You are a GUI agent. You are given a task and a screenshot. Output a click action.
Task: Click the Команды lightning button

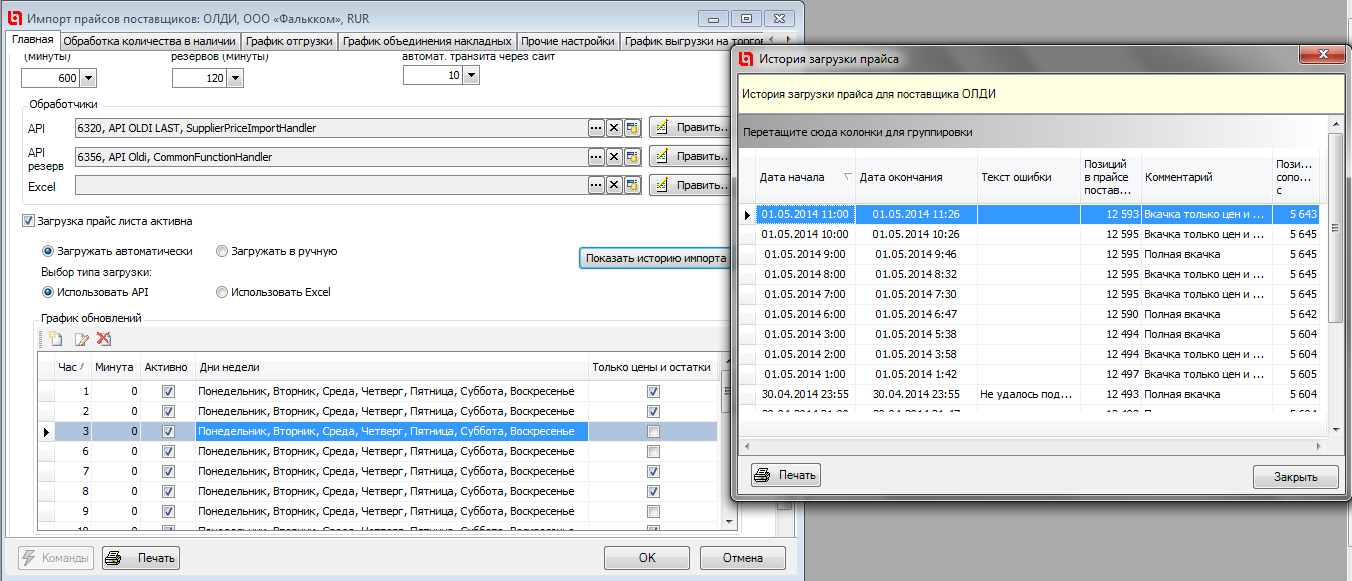point(56,558)
